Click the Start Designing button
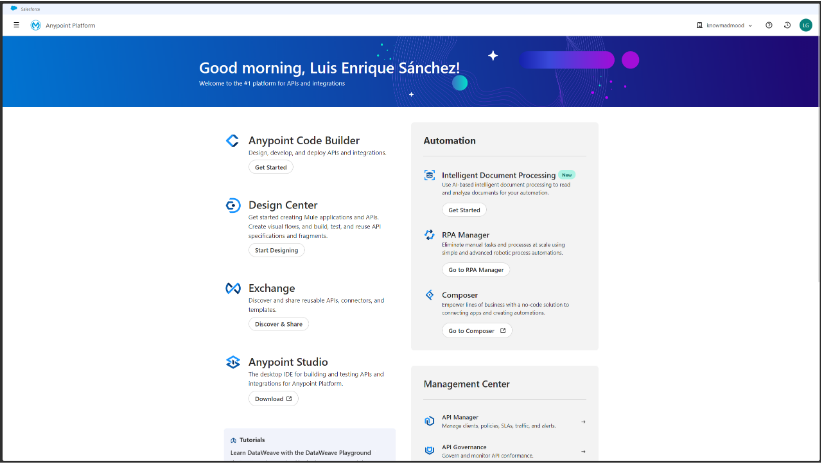 (x=276, y=250)
